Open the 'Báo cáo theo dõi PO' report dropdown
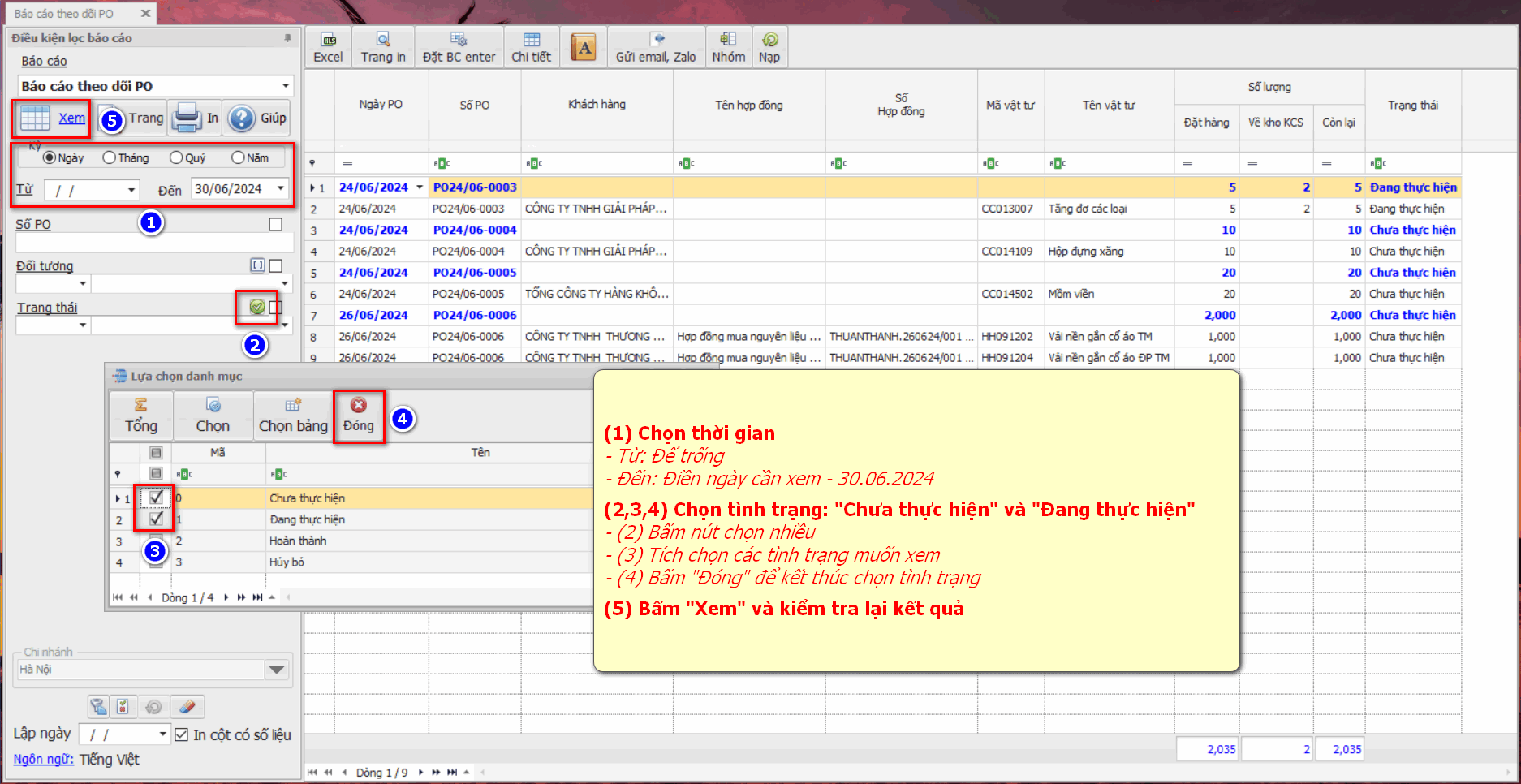 coord(285,86)
